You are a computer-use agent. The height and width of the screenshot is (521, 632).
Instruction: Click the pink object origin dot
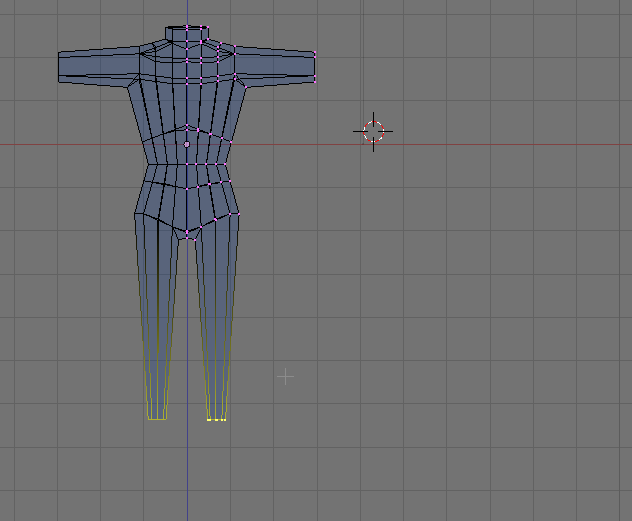coord(187,144)
